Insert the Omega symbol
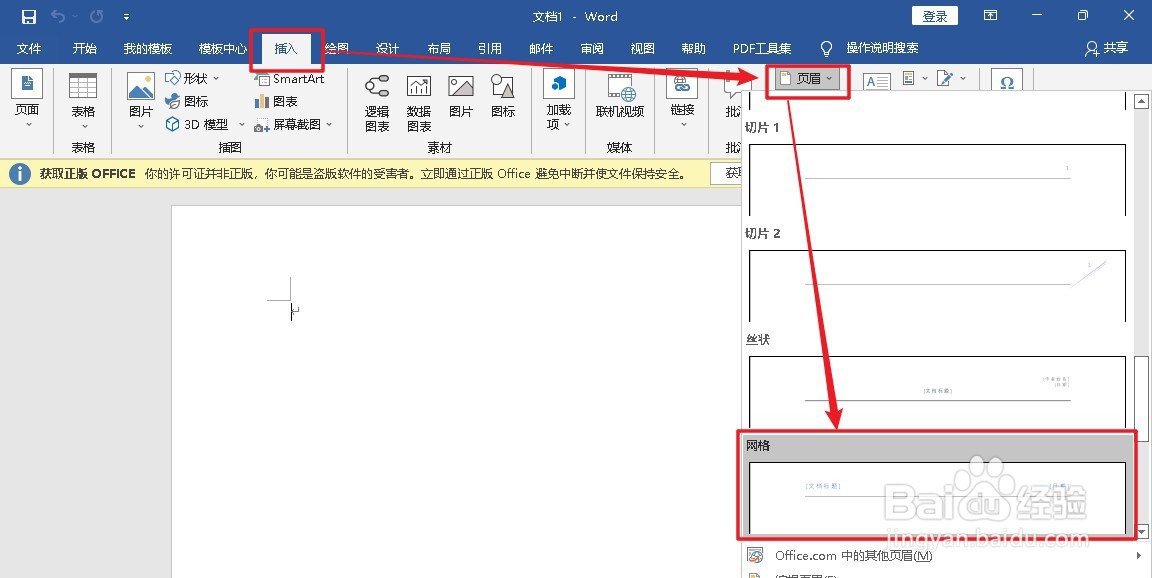 pyautogui.click(x=1007, y=79)
